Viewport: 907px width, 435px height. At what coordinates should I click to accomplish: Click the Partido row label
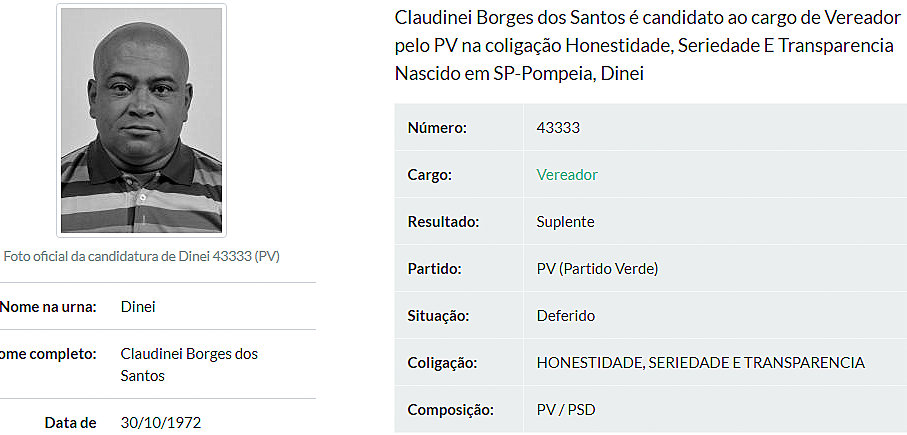436,269
